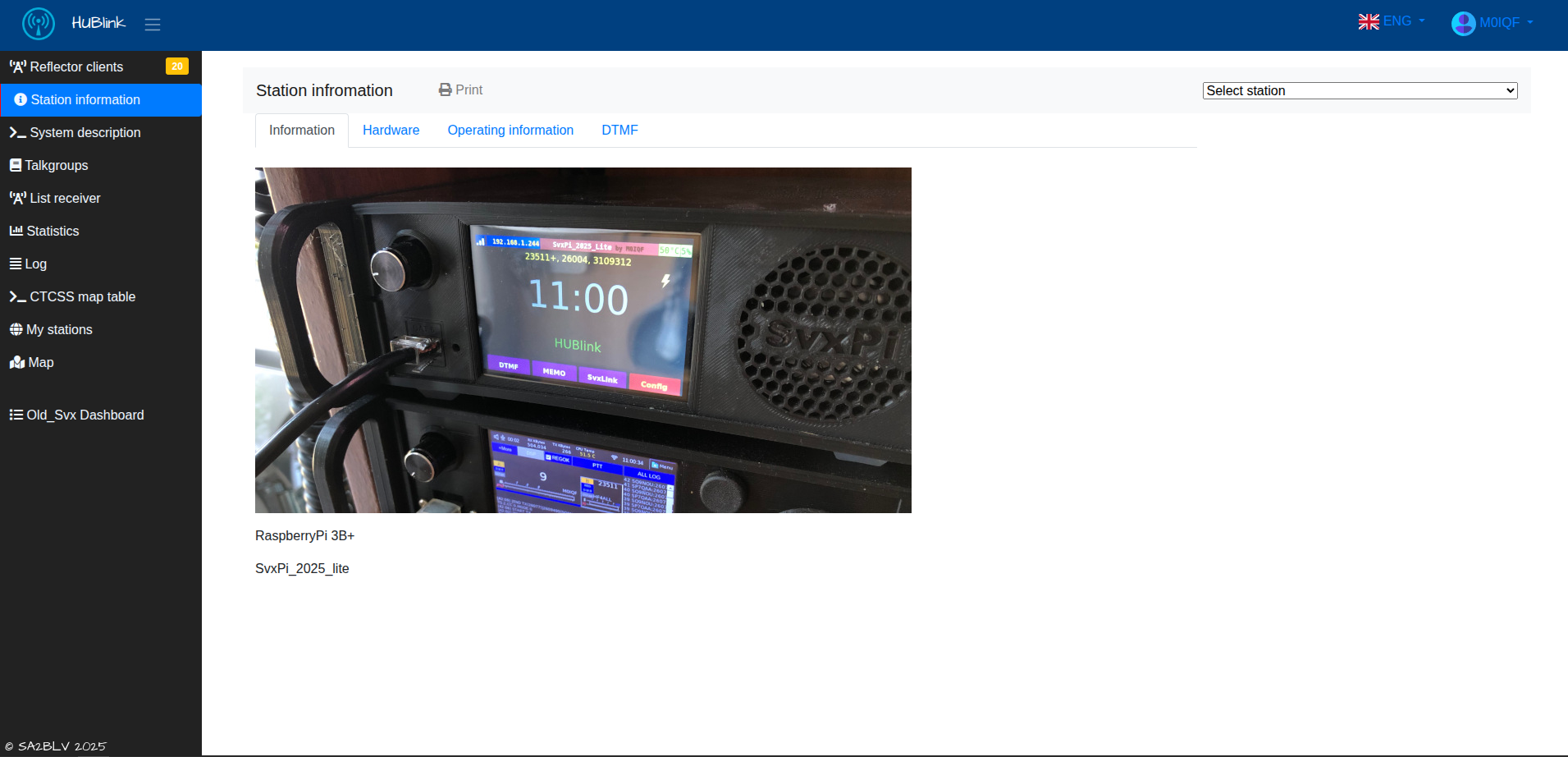Click the HUBlink antenna logo icon

coord(39,24)
